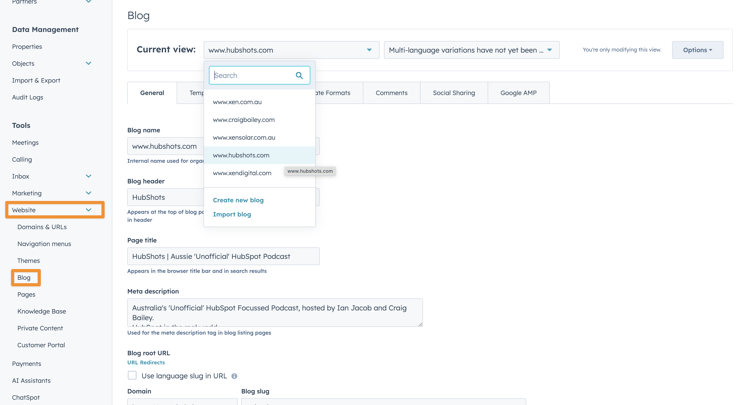This screenshot has height=405, width=740.
Task: Open Payments in the sidebar
Action: (x=26, y=363)
